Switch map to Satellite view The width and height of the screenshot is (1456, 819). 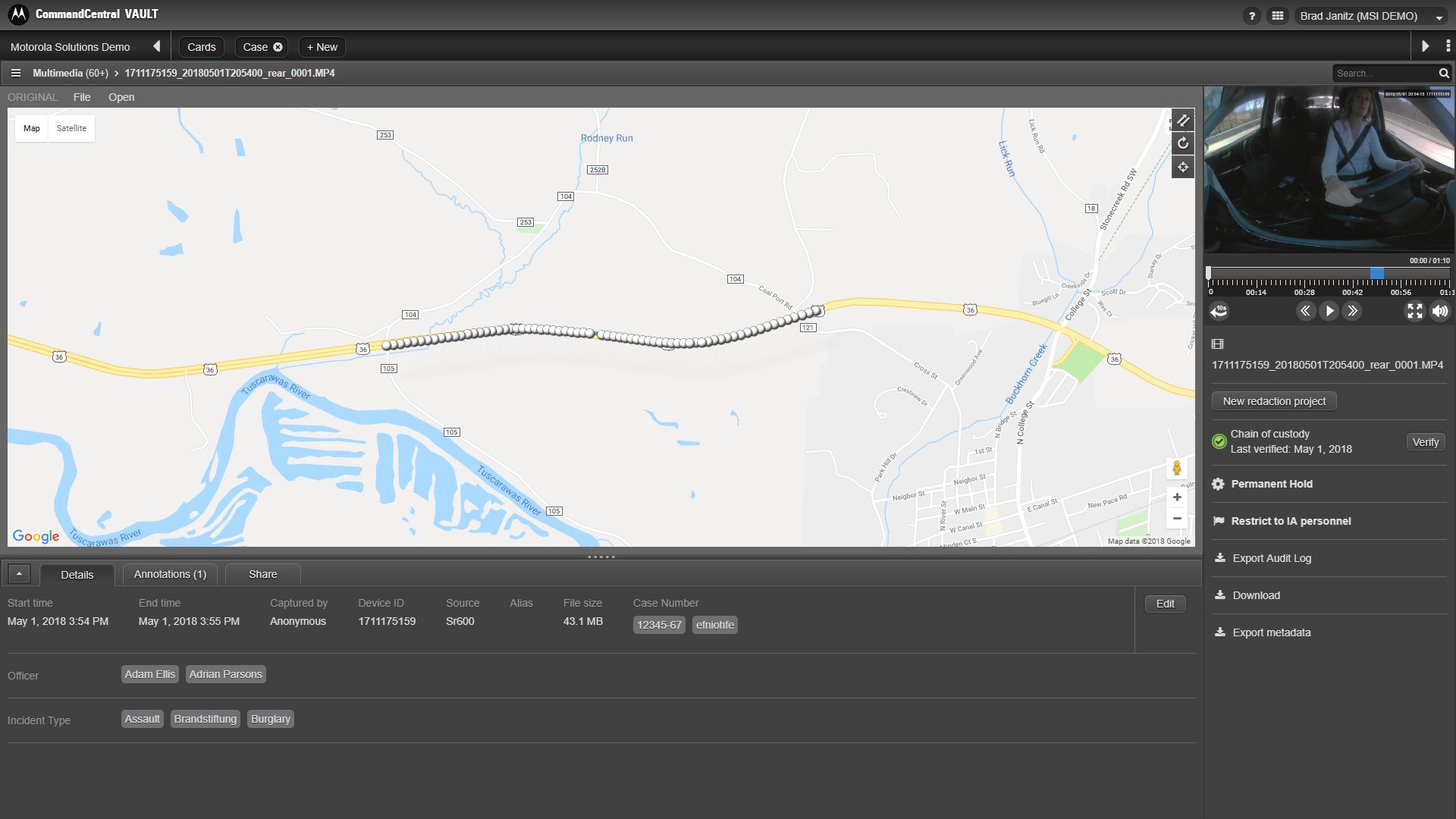[71, 128]
